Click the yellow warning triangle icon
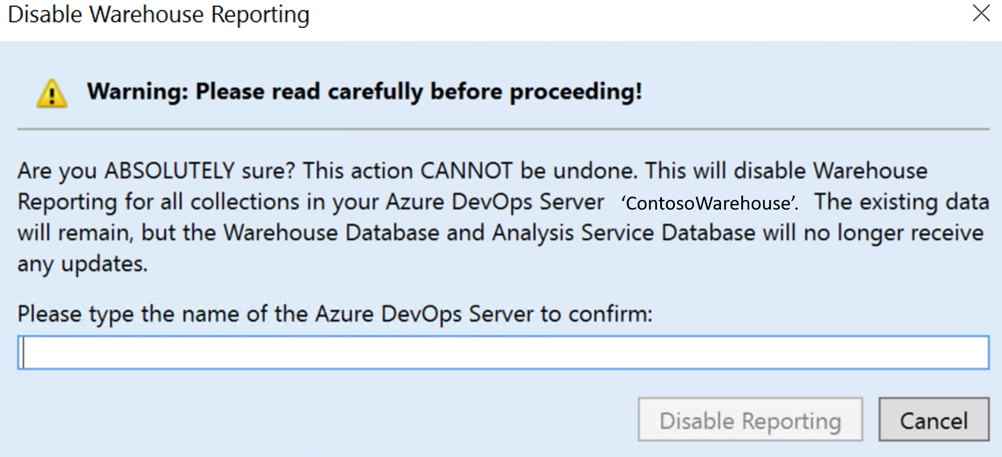The width and height of the screenshot is (1002, 457). (52, 94)
